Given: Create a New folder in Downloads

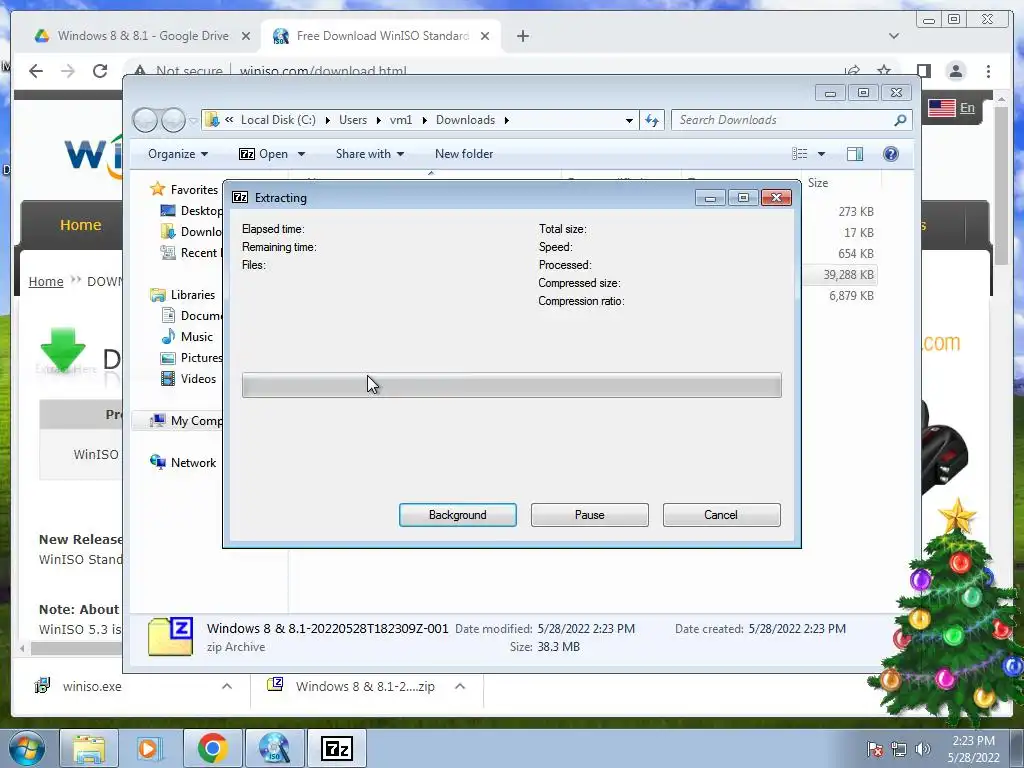Looking at the screenshot, I should pyautogui.click(x=464, y=154).
